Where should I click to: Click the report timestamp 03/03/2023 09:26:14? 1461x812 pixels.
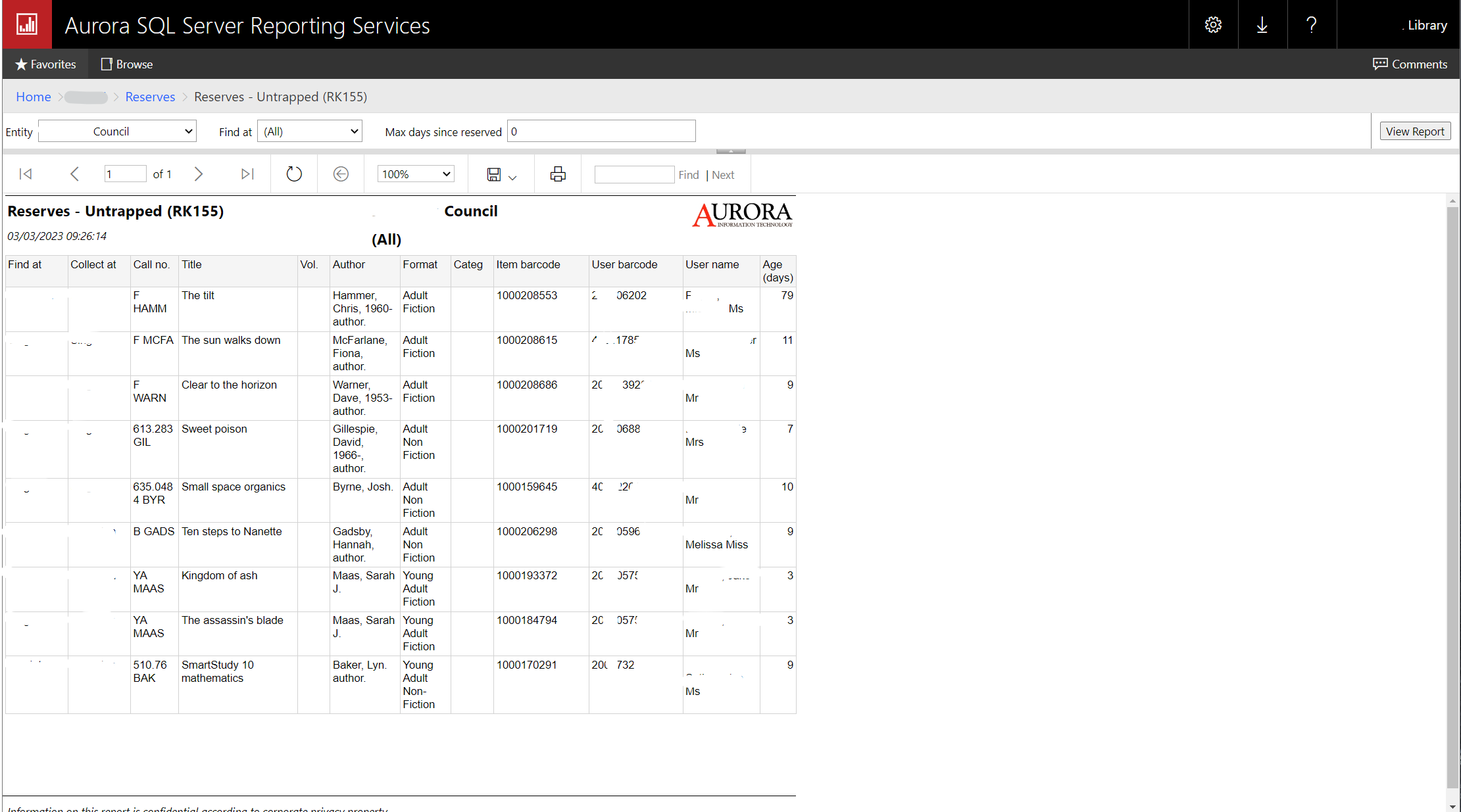[x=57, y=236]
